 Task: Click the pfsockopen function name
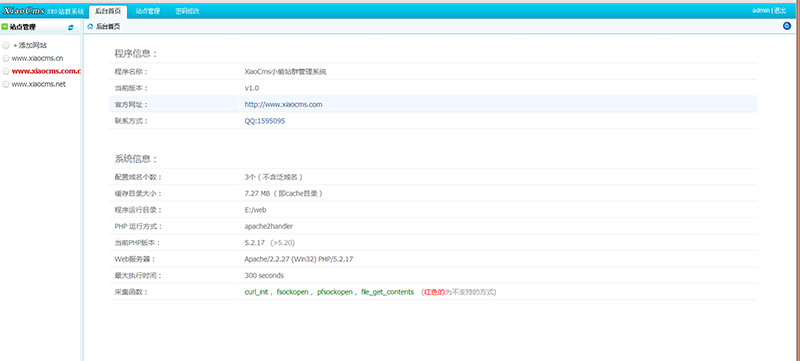pos(334,292)
